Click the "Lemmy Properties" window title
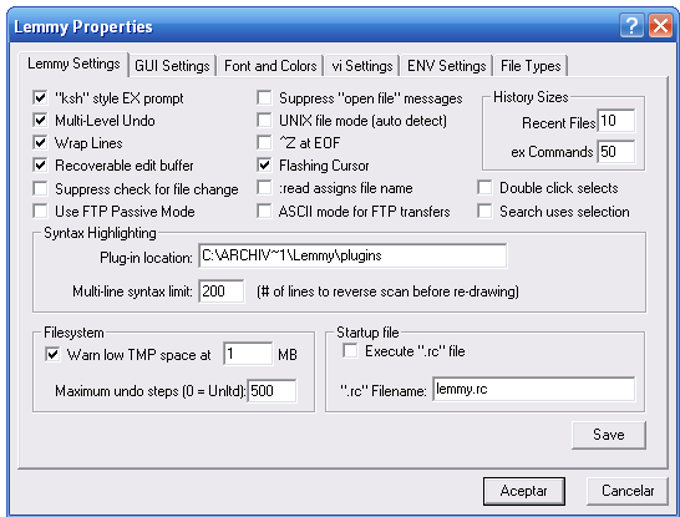The image size is (680, 517). point(83,27)
